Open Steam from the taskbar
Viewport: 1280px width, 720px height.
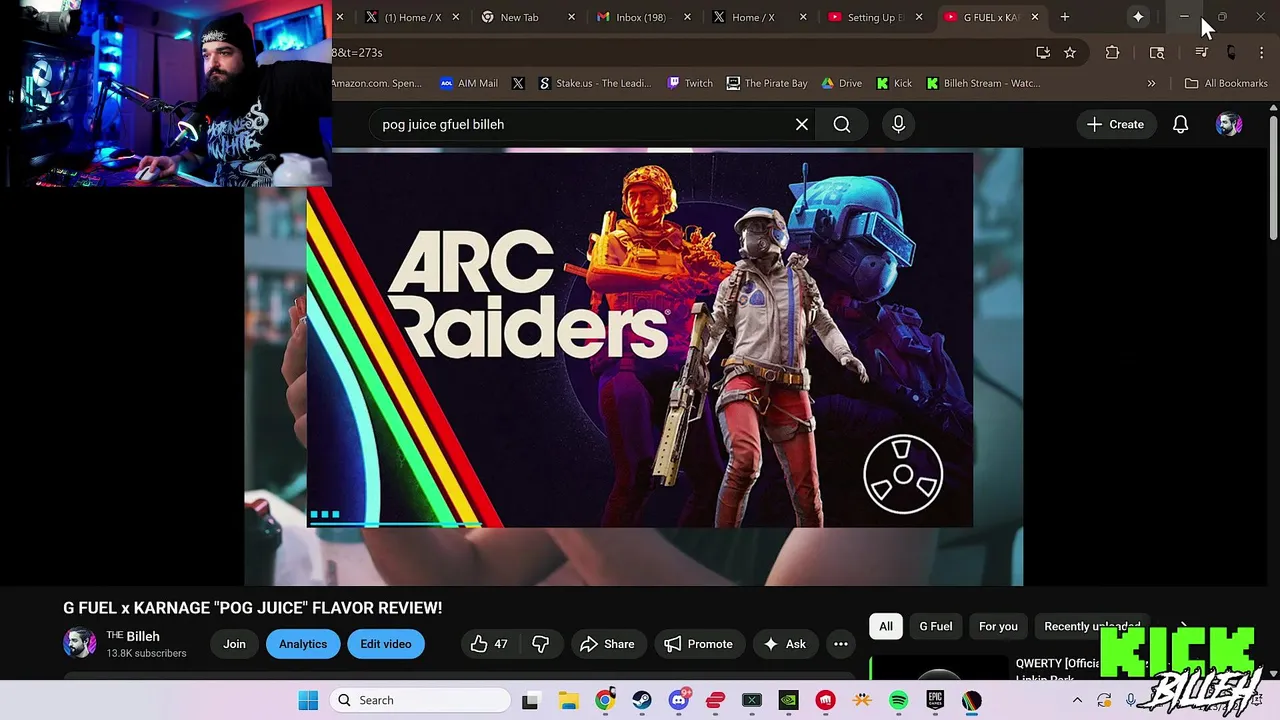(642, 700)
